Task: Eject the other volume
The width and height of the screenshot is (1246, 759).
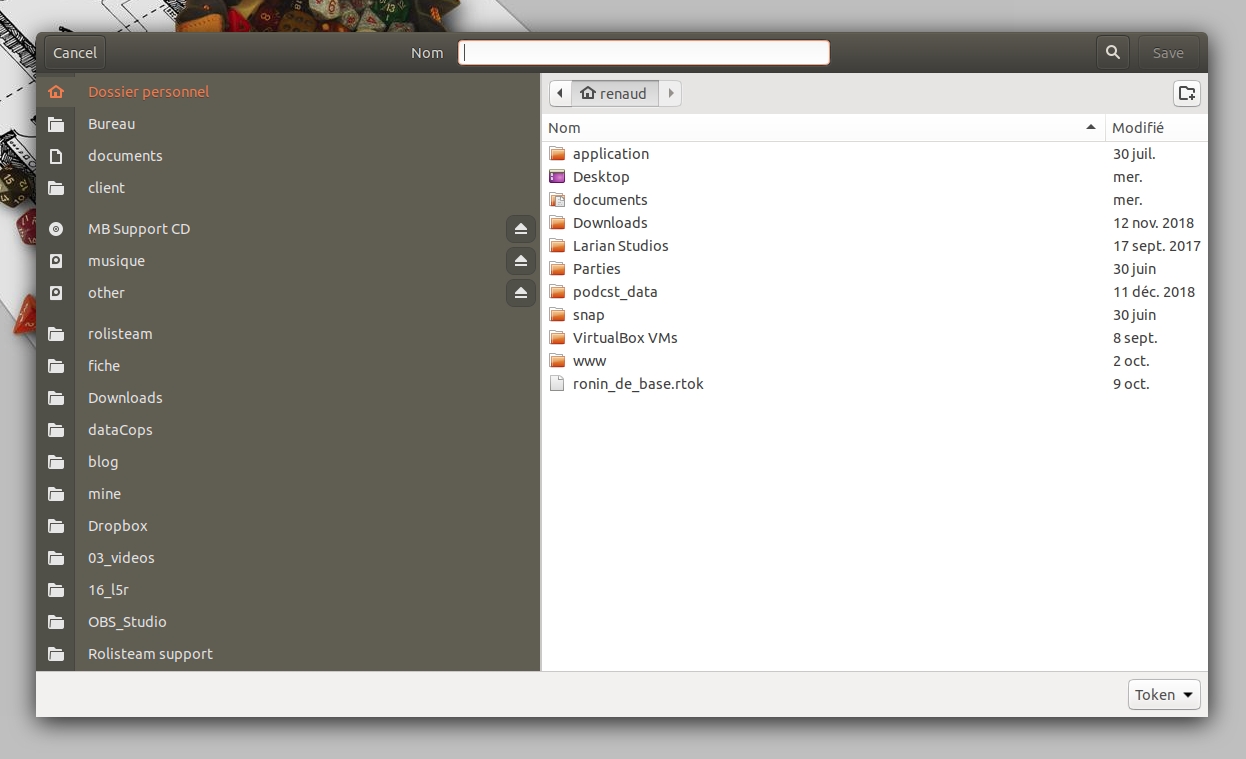Action: (x=520, y=293)
